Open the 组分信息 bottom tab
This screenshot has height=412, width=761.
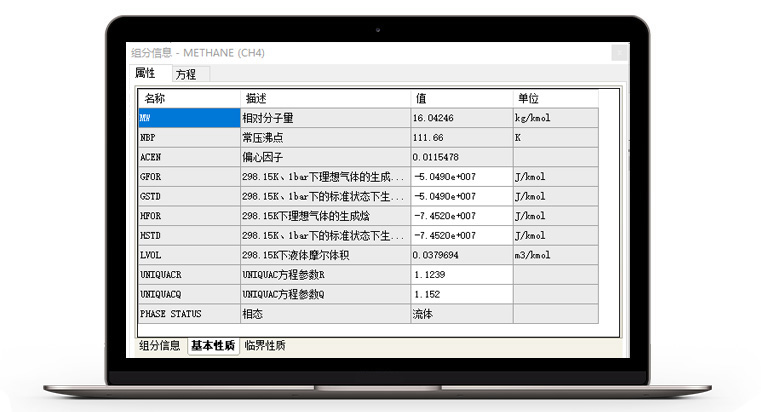[x=159, y=346]
